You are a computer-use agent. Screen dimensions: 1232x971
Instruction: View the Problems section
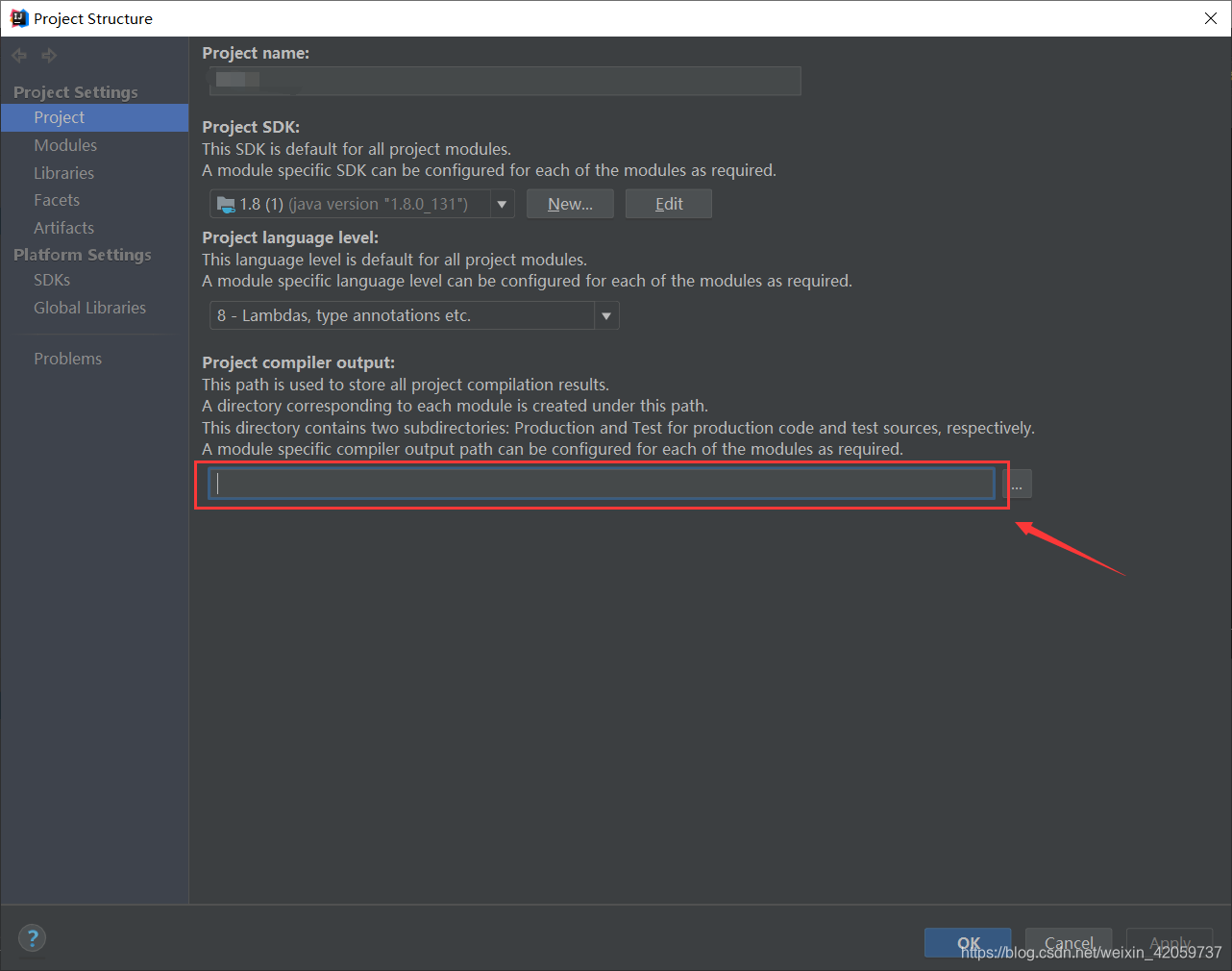[x=67, y=358]
